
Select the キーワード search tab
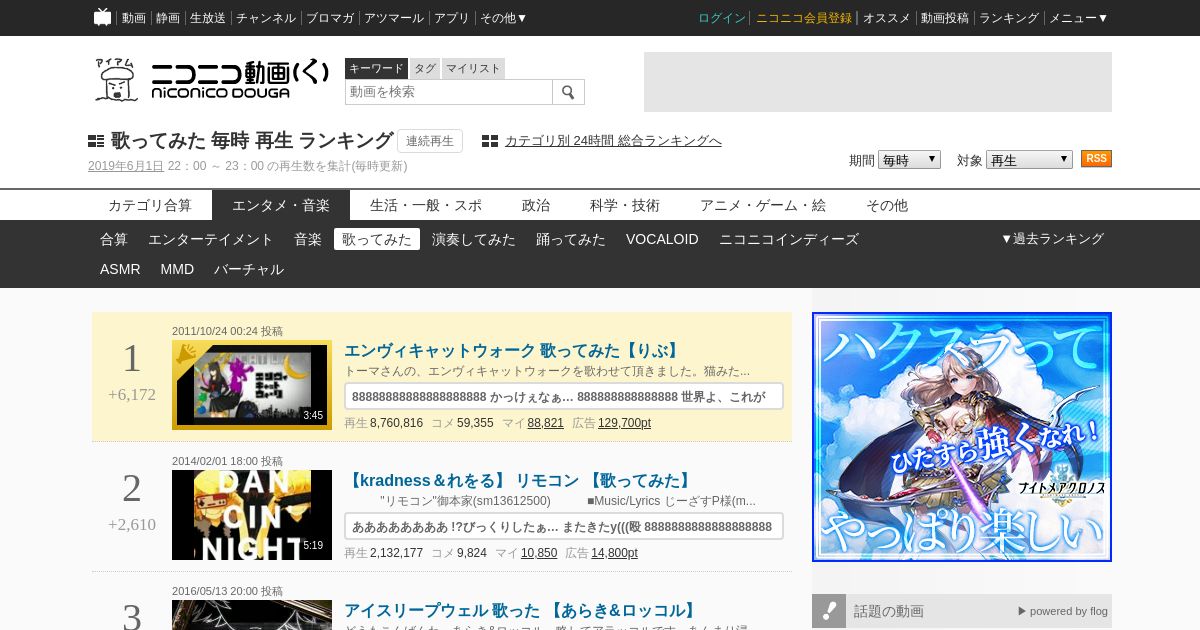click(376, 68)
